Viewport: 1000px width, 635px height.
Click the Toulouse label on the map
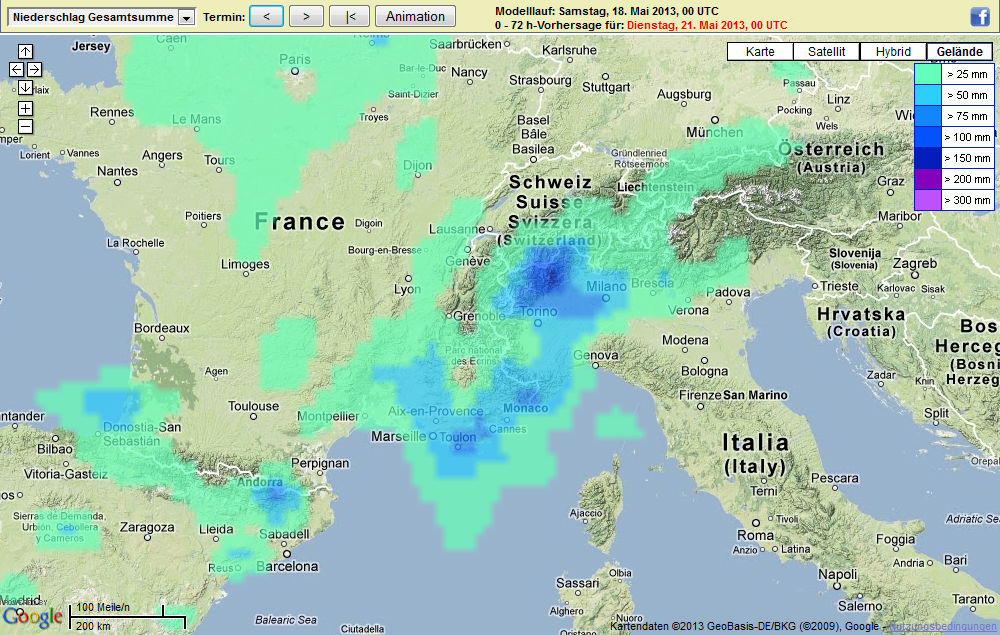pyautogui.click(x=253, y=406)
